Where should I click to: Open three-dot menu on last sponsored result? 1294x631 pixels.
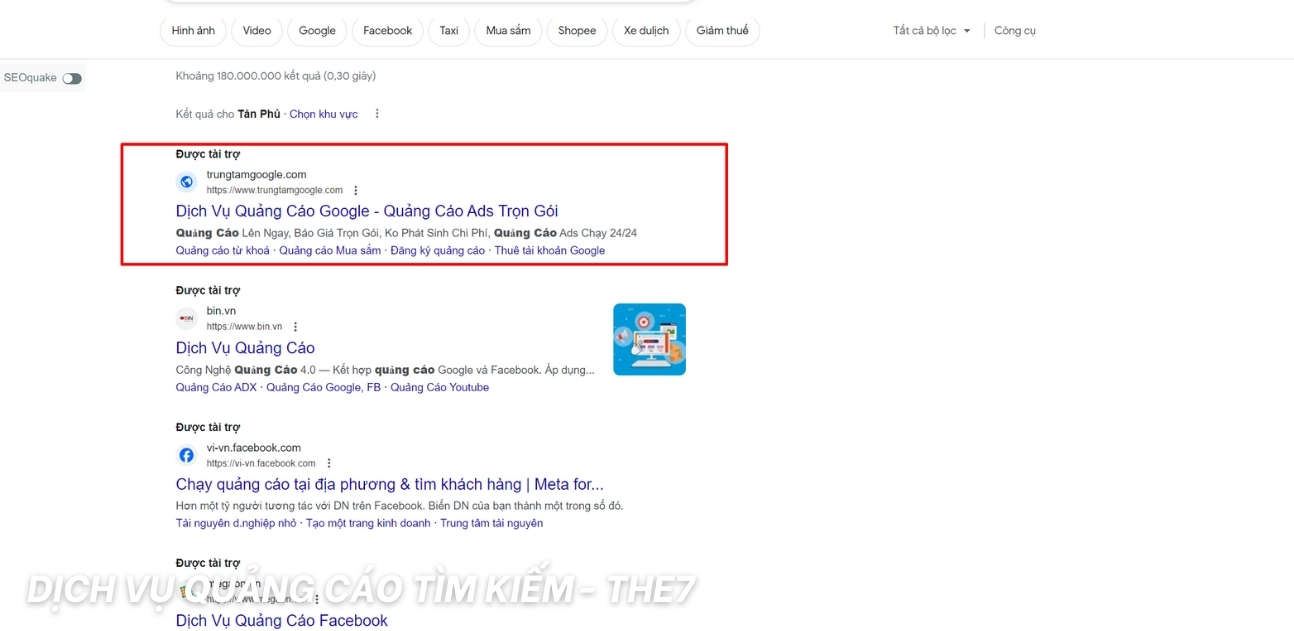(x=316, y=599)
